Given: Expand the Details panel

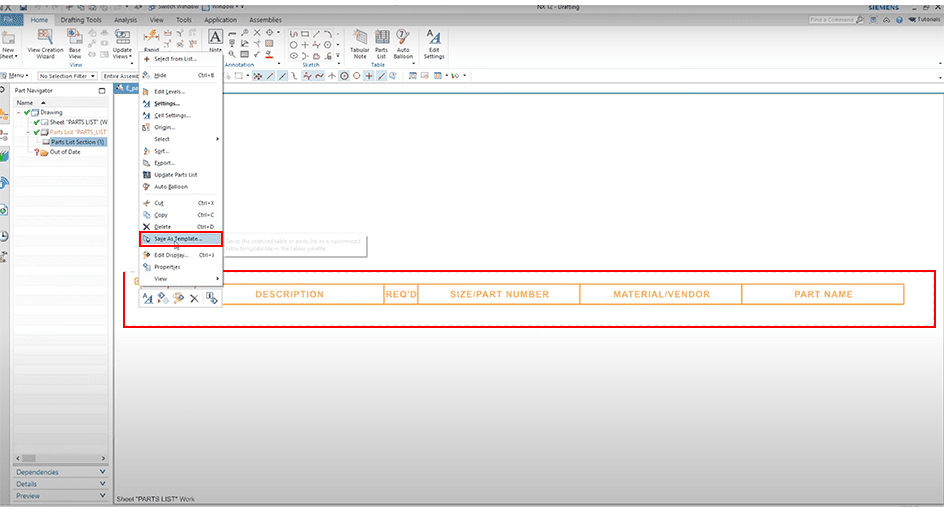Looking at the screenshot, I should [60, 484].
